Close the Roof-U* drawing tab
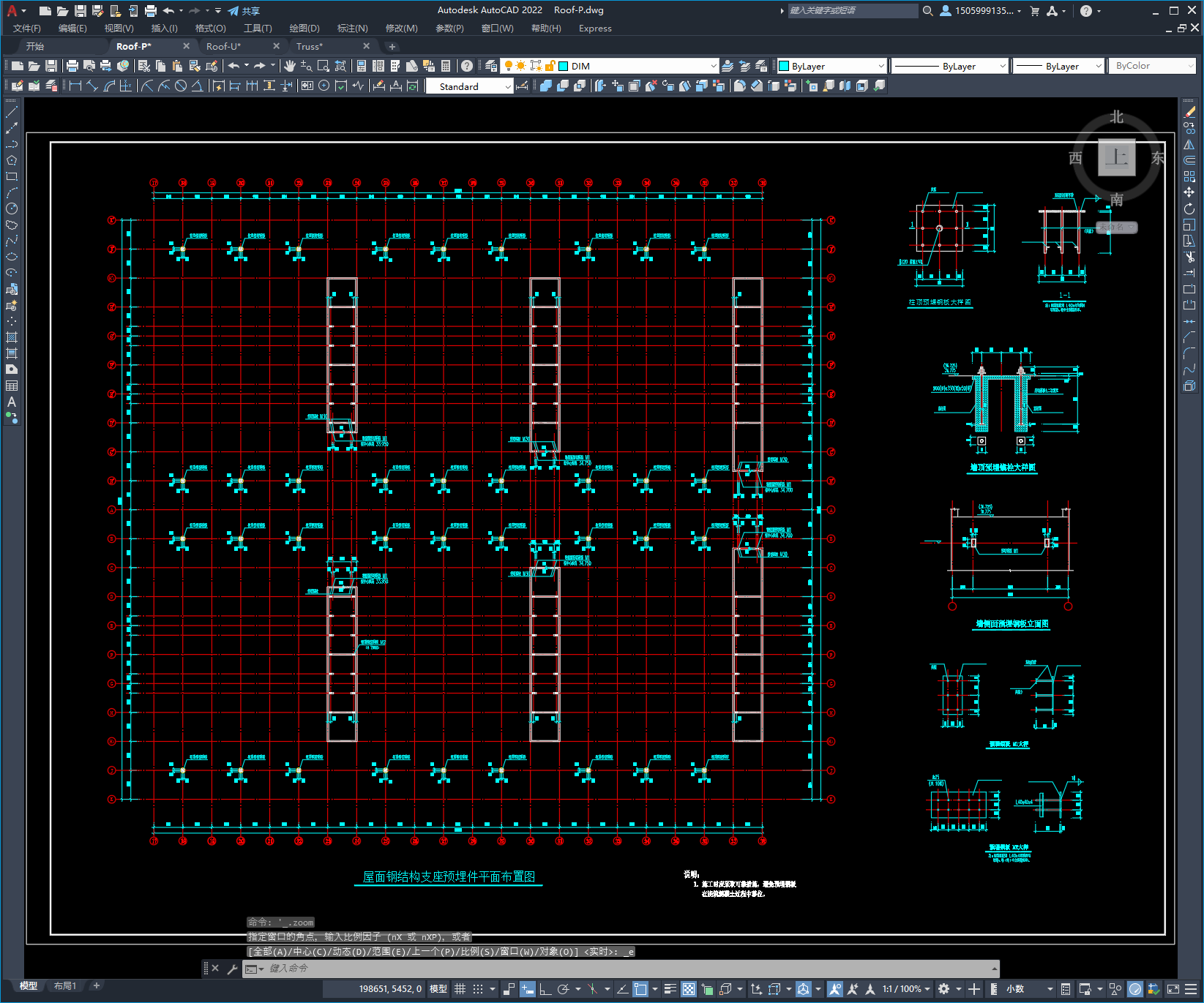 pos(276,46)
